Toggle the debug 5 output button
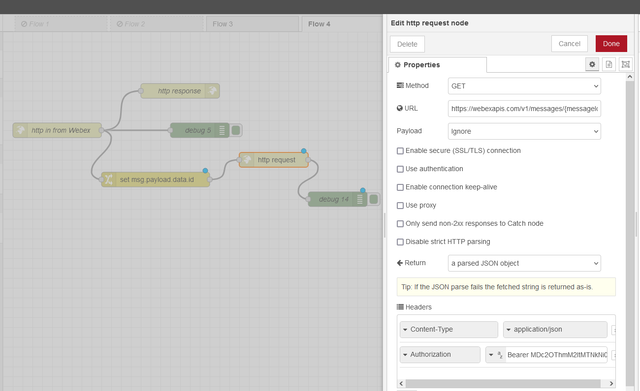The image size is (640, 391). pyautogui.click(x=236, y=130)
